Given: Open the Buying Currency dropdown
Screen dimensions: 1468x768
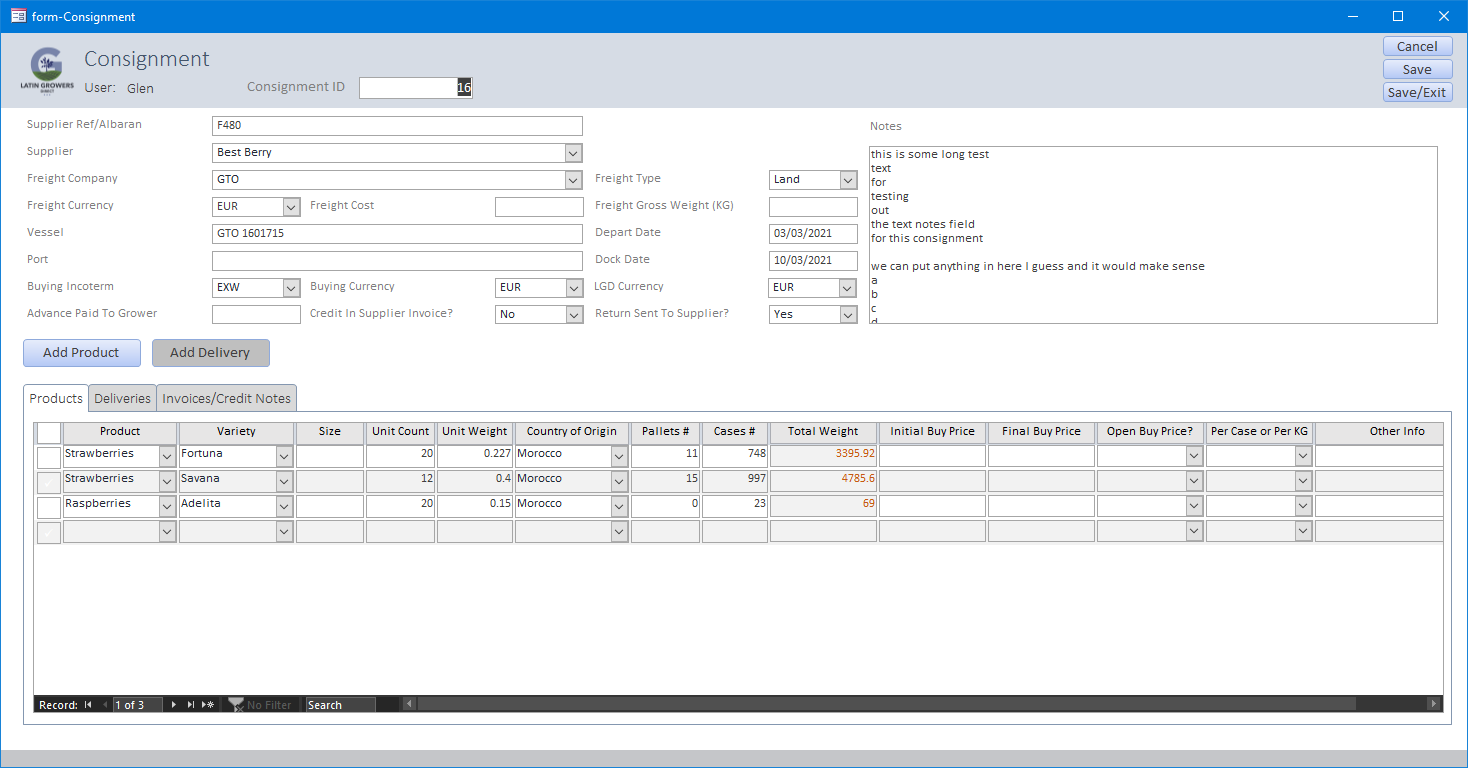Looking at the screenshot, I should pos(574,288).
